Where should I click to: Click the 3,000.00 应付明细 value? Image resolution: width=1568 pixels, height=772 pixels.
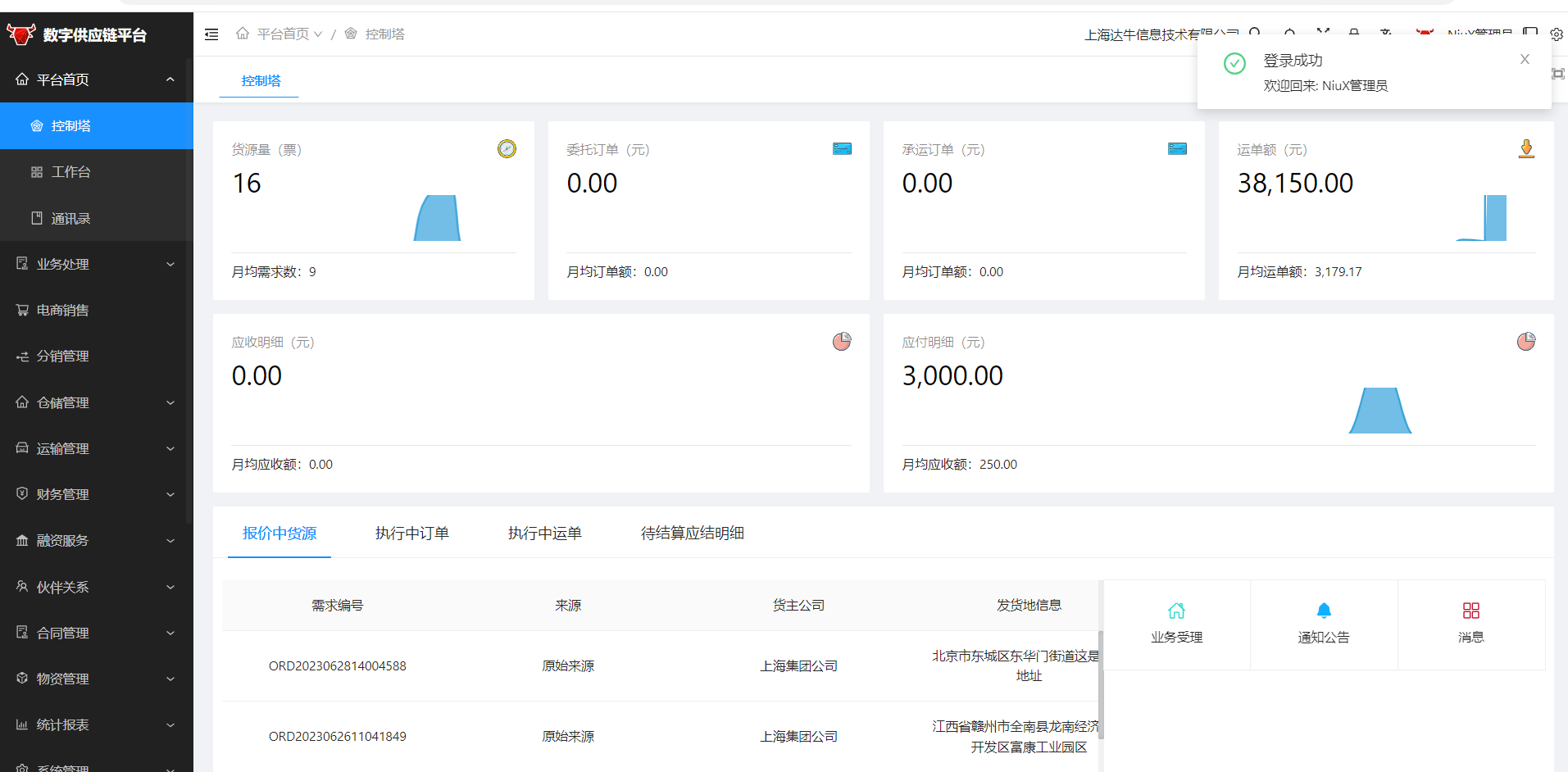click(952, 375)
